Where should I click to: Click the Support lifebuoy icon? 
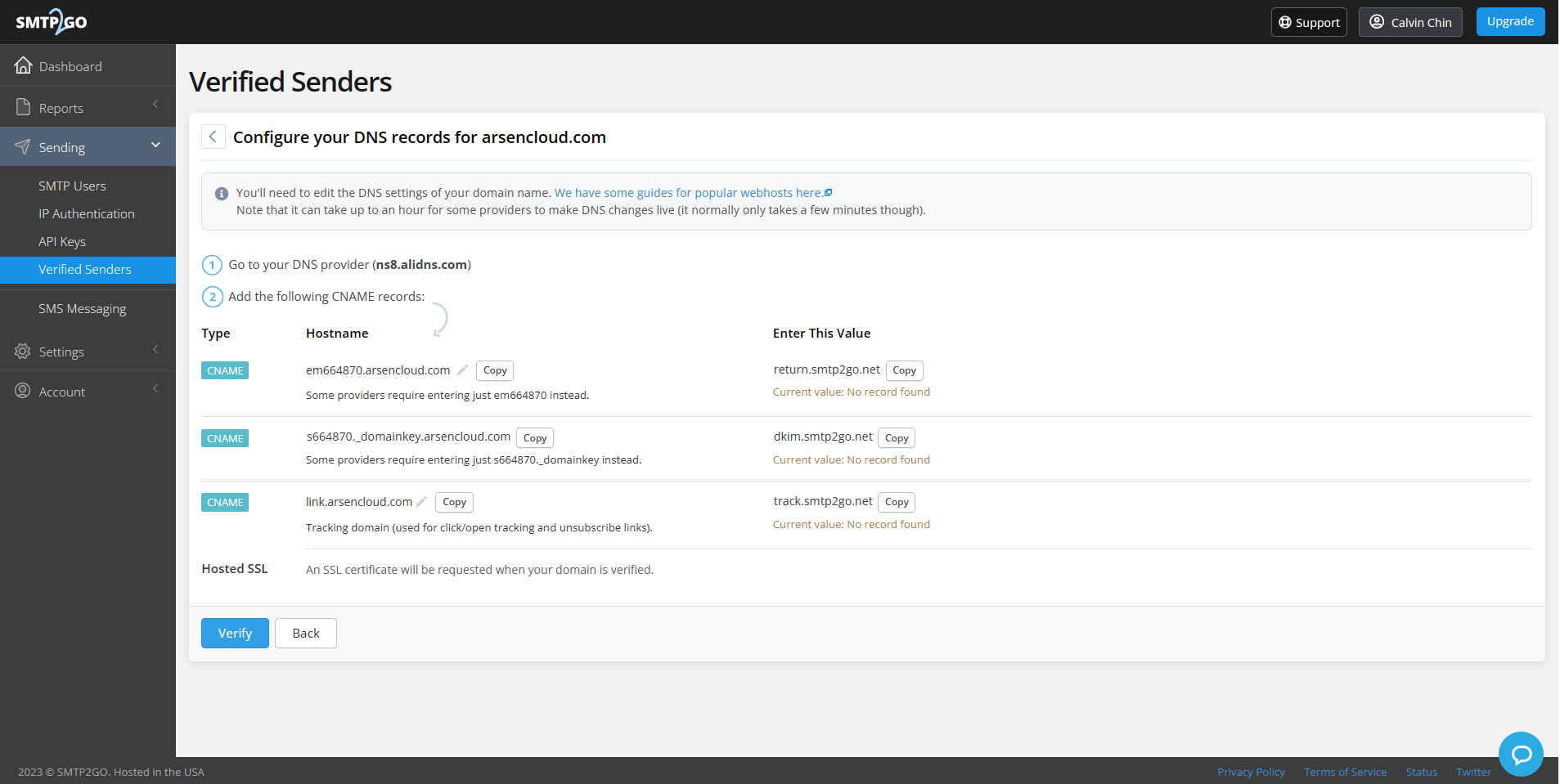[1285, 22]
